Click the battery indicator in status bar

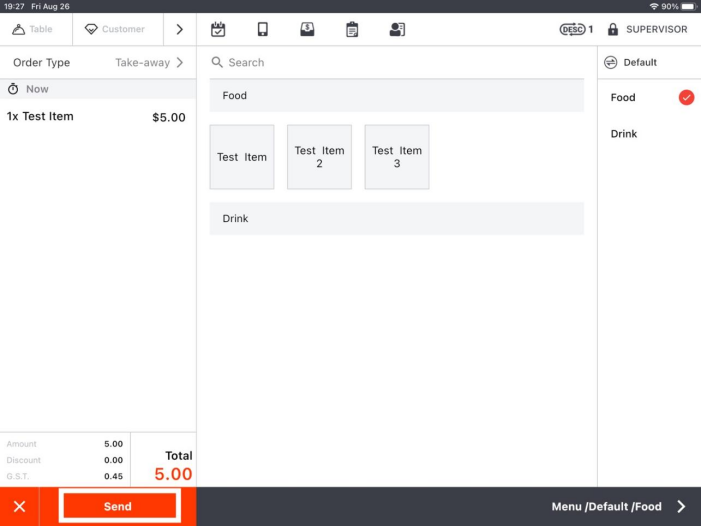[x=689, y=6]
